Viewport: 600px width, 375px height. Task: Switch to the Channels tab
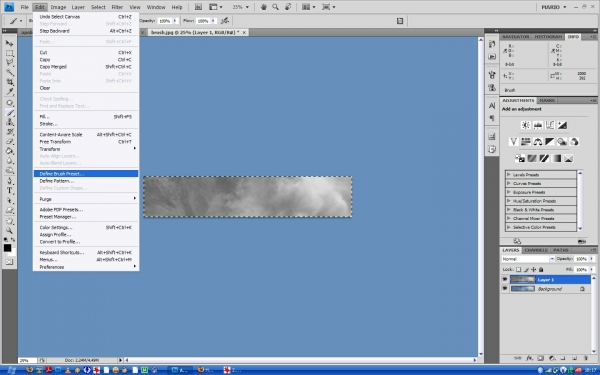536,250
